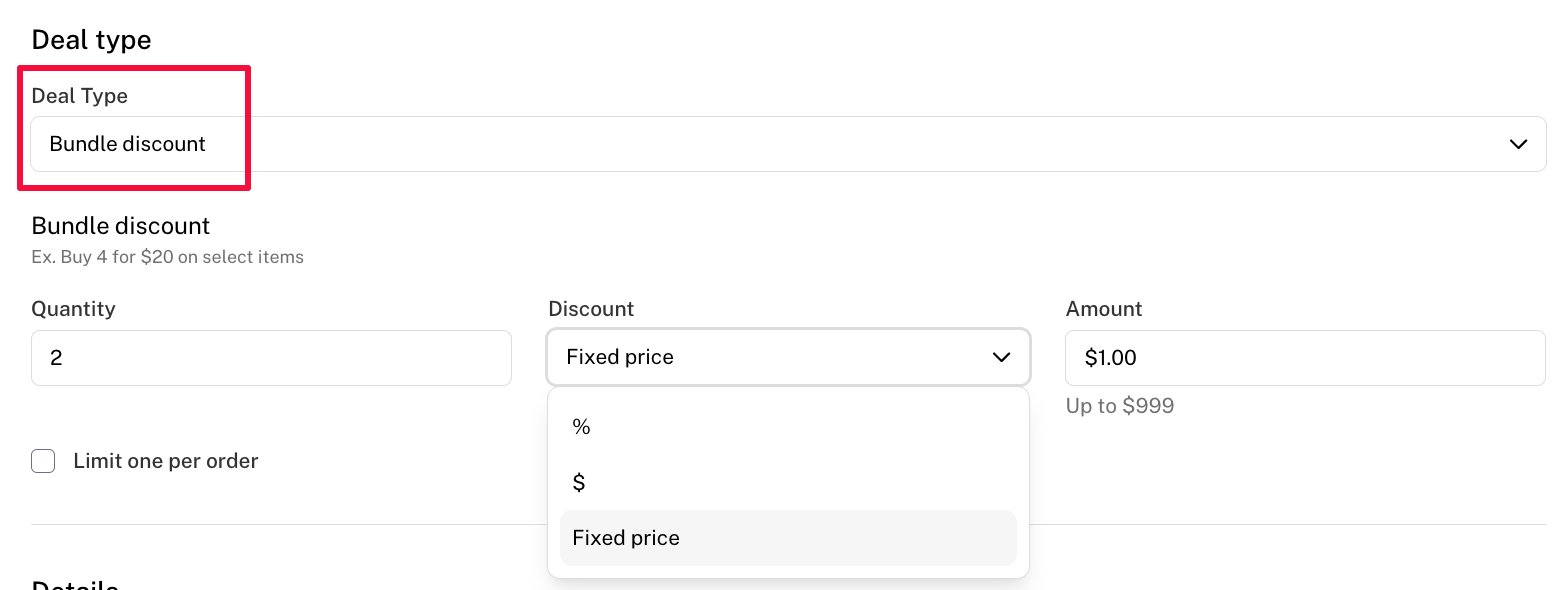Viewport: 1562px width, 590px height.
Task: Click the Bundle discount section subheading
Action: [x=121, y=225]
